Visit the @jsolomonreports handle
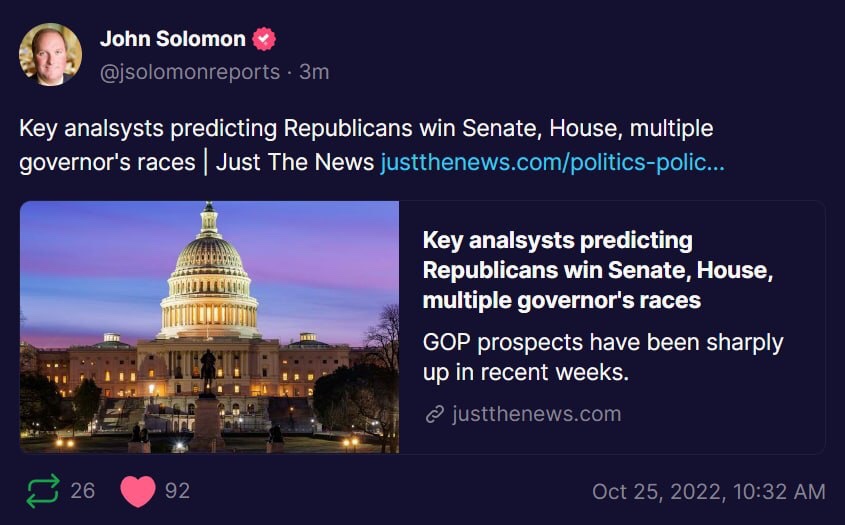Screen dimensions: 845x525 (x=192, y=72)
